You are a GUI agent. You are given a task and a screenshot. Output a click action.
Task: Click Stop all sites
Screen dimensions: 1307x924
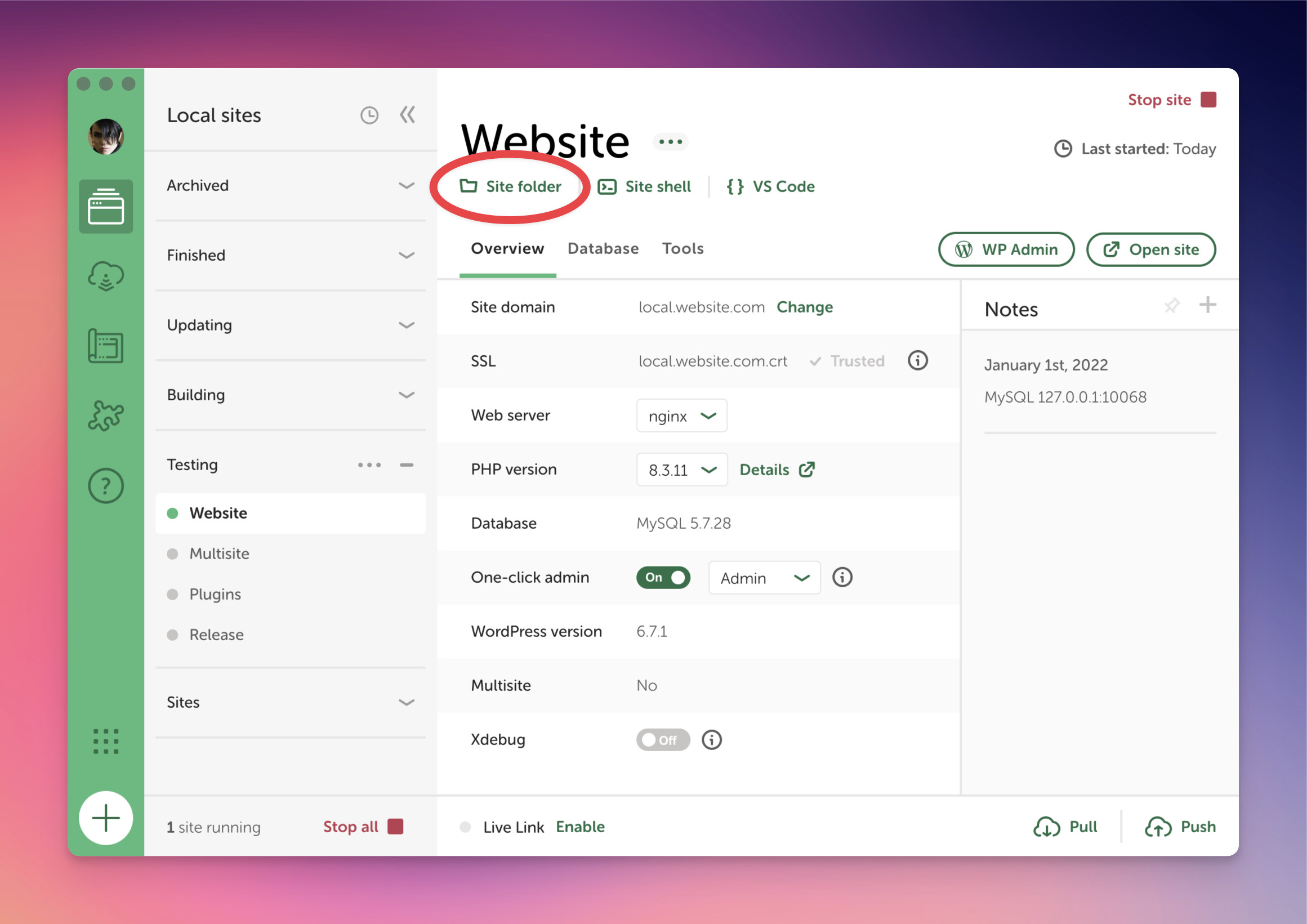[363, 827]
